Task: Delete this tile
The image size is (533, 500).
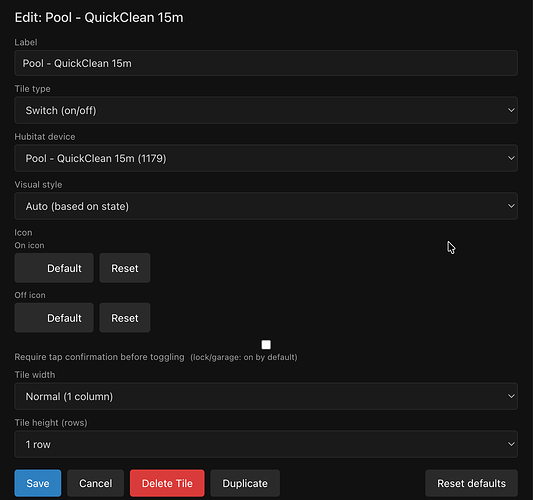Action: [x=167, y=483]
